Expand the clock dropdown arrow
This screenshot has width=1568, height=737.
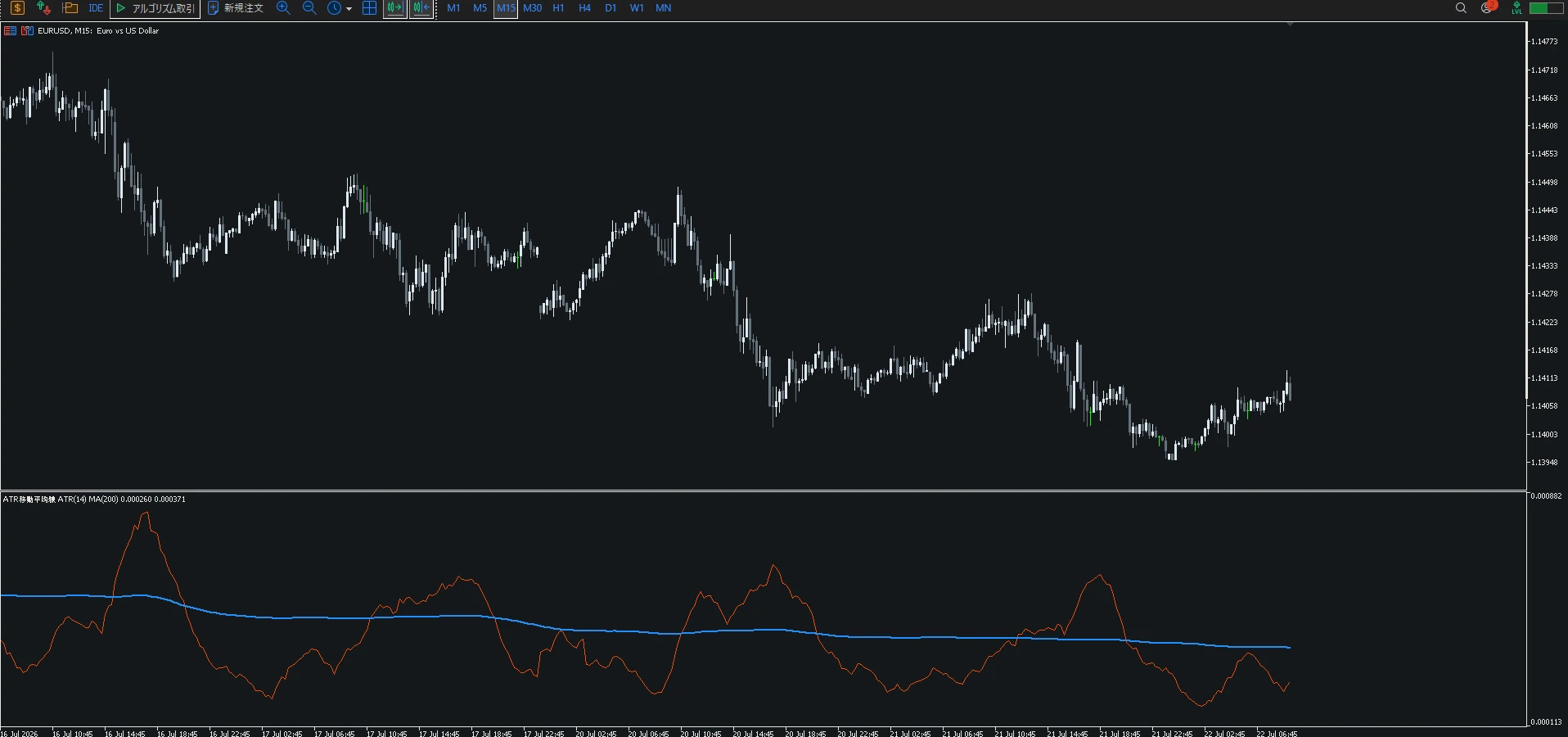tap(349, 9)
